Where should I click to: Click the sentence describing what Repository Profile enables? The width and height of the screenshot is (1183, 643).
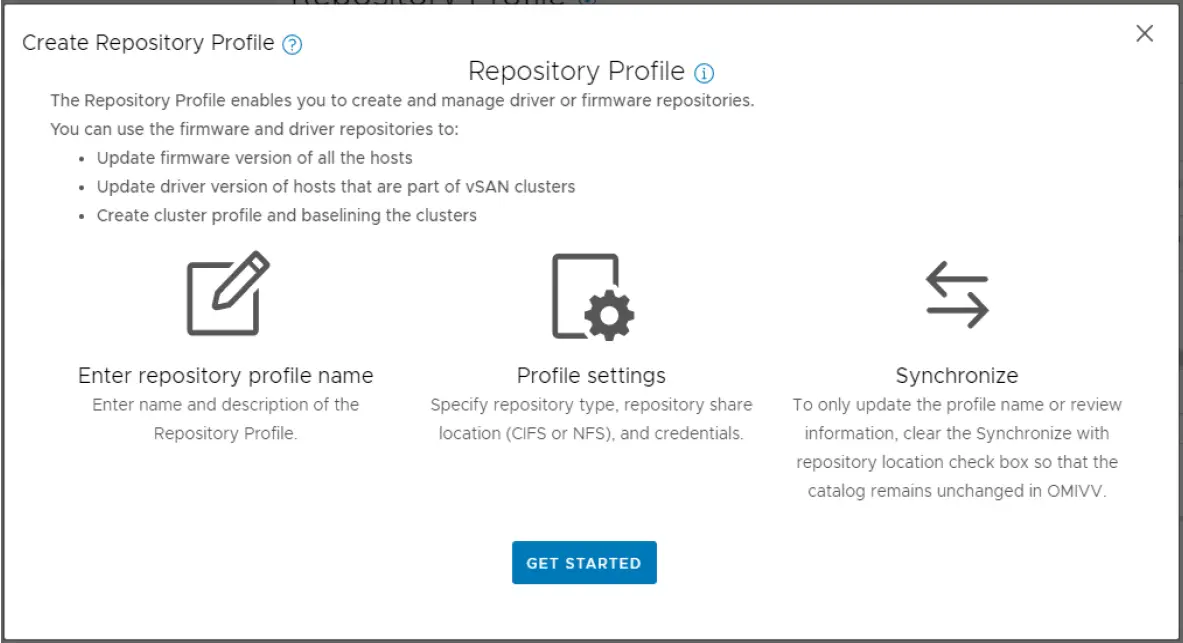point(402,101)
